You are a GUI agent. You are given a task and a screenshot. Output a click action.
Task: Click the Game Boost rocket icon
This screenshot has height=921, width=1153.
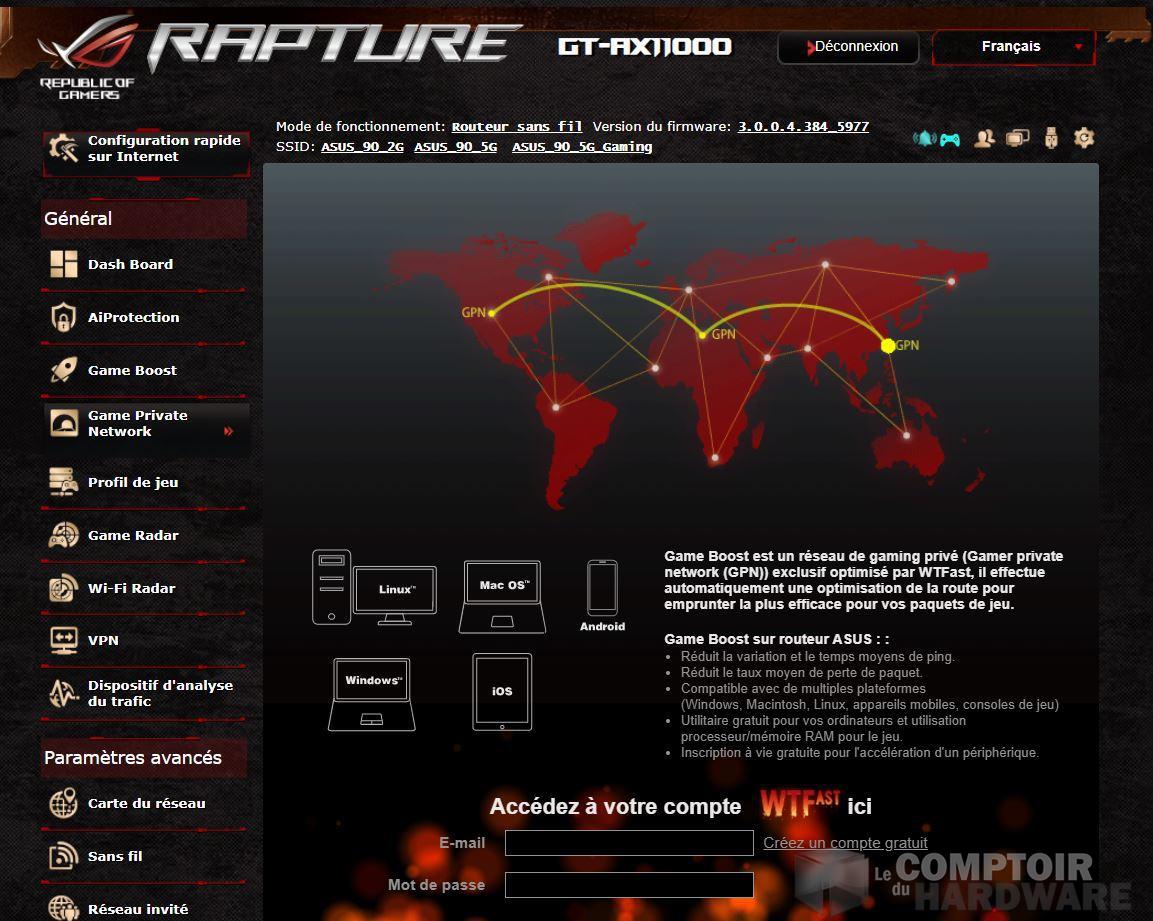tap(64, 370)
